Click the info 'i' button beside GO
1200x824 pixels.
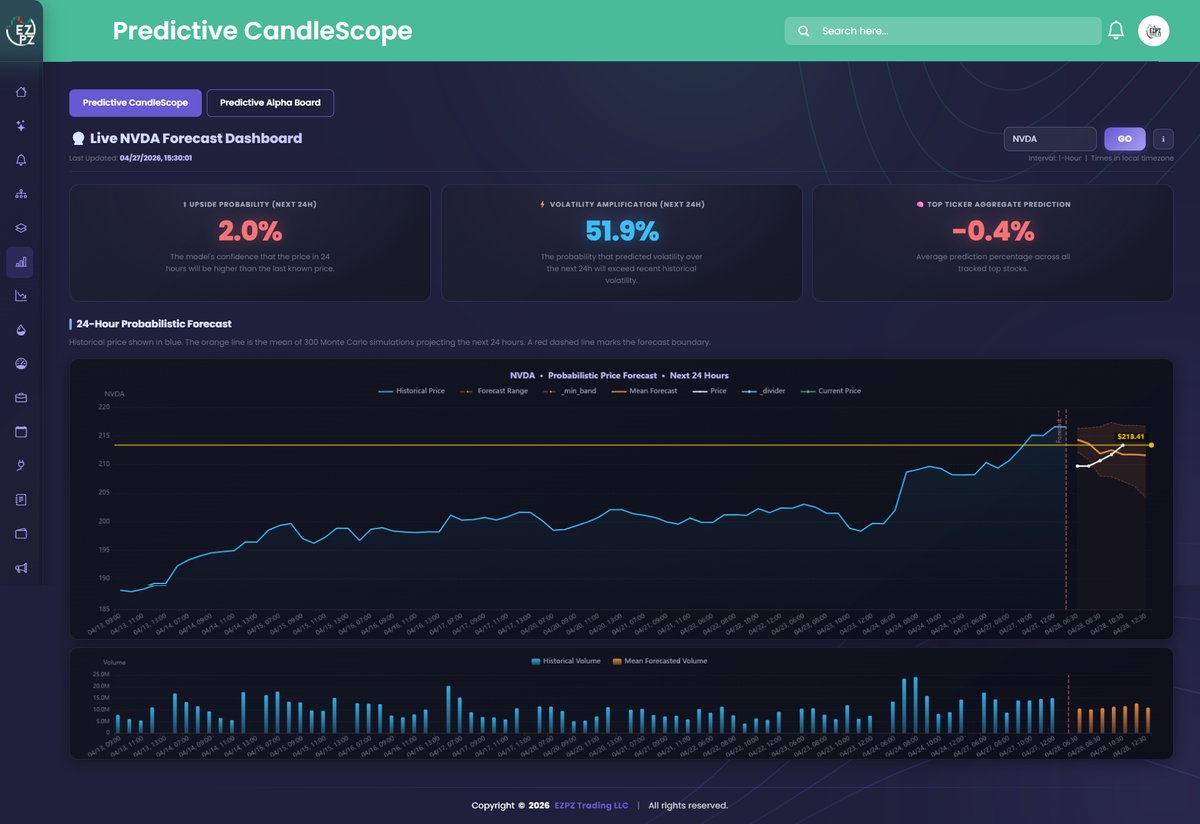[1163, 139]
